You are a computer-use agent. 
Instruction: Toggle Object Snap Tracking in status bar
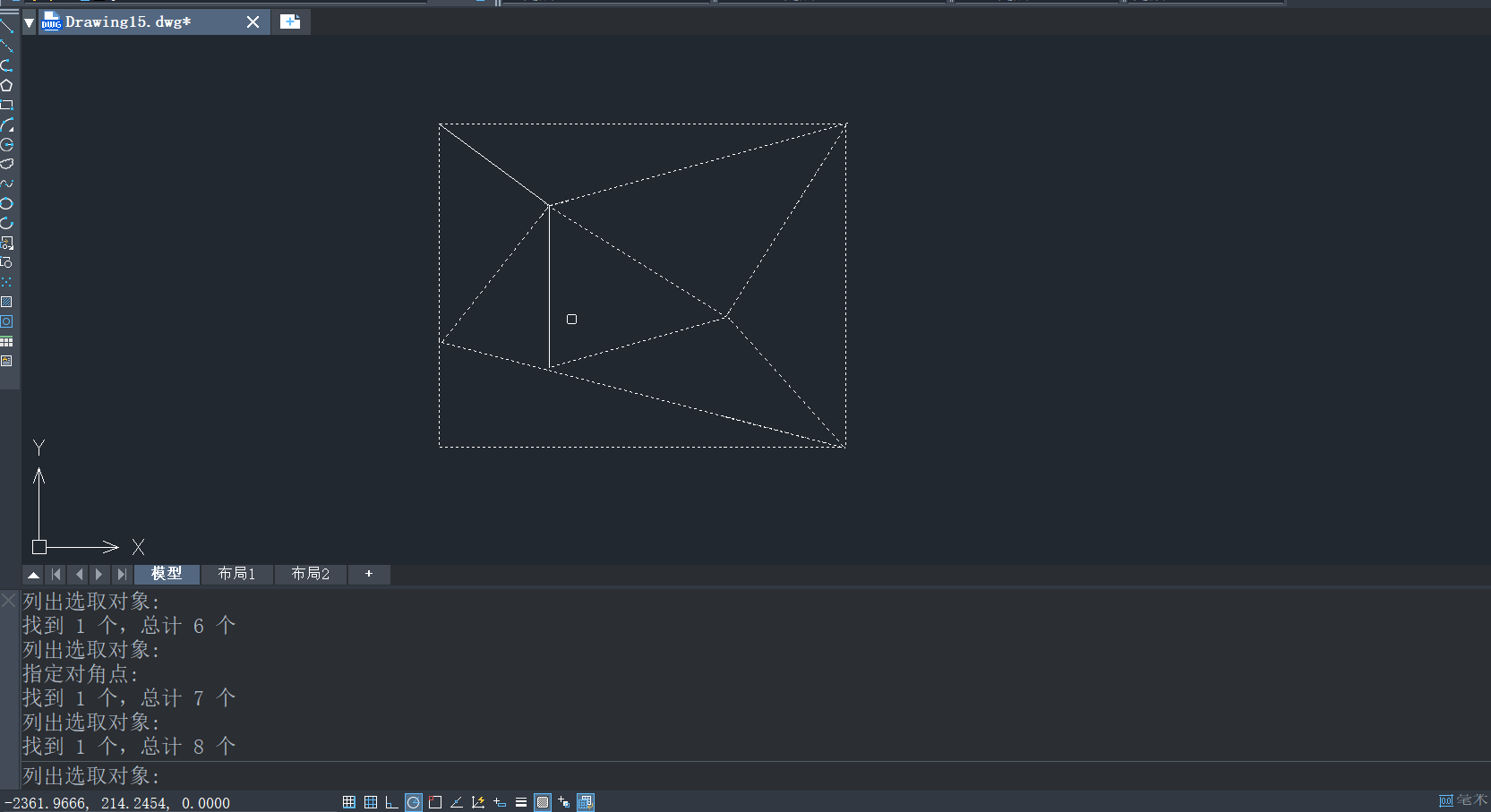click(457, 802)
